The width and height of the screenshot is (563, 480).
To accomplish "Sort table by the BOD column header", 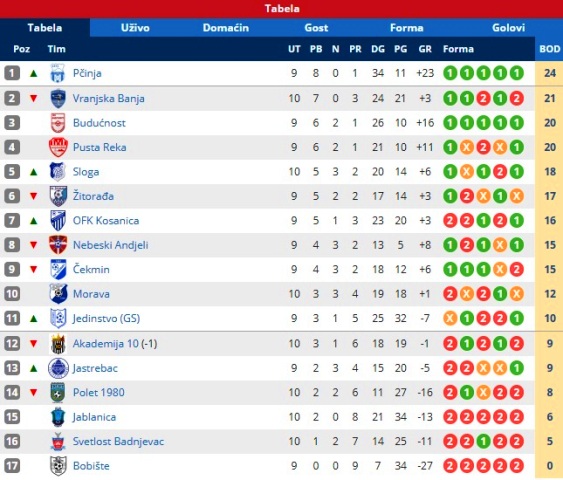I will (549, 49).
